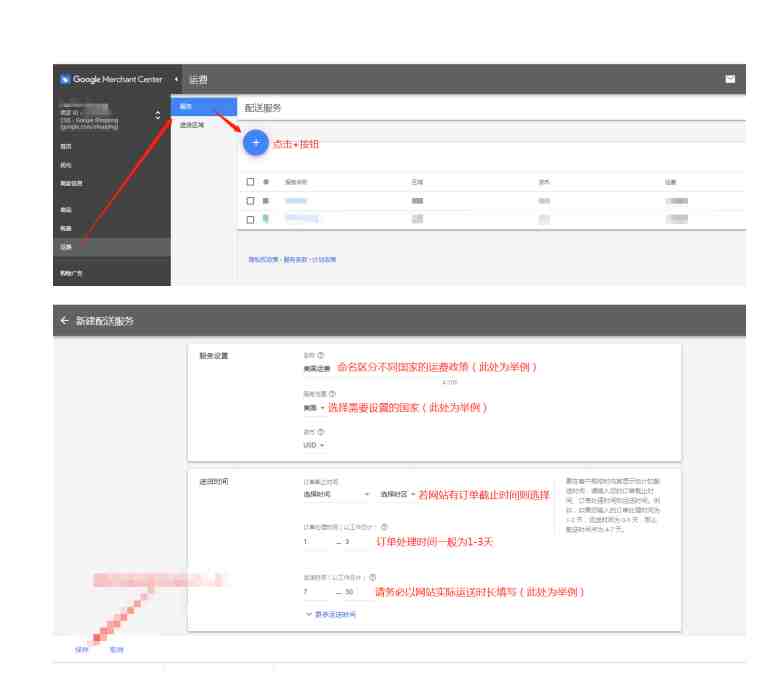Click the blue save link at bottom-left

pos(82,650)
